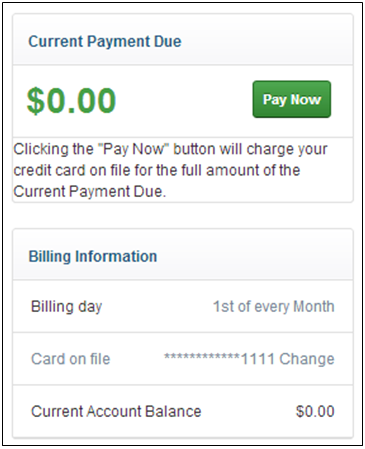This screenshot has height=449, width=365.
Task: Open the Change link for card on file
Action: tap(307, 359)
